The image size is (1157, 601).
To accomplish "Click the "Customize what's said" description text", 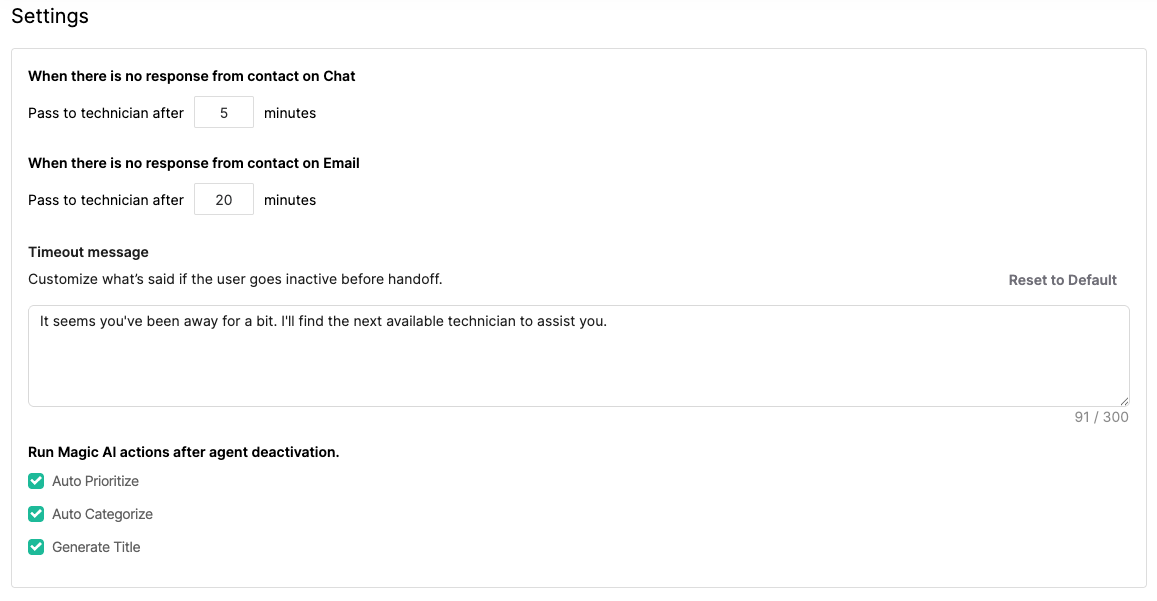I will pyautogui.click(x=235, y=279).
